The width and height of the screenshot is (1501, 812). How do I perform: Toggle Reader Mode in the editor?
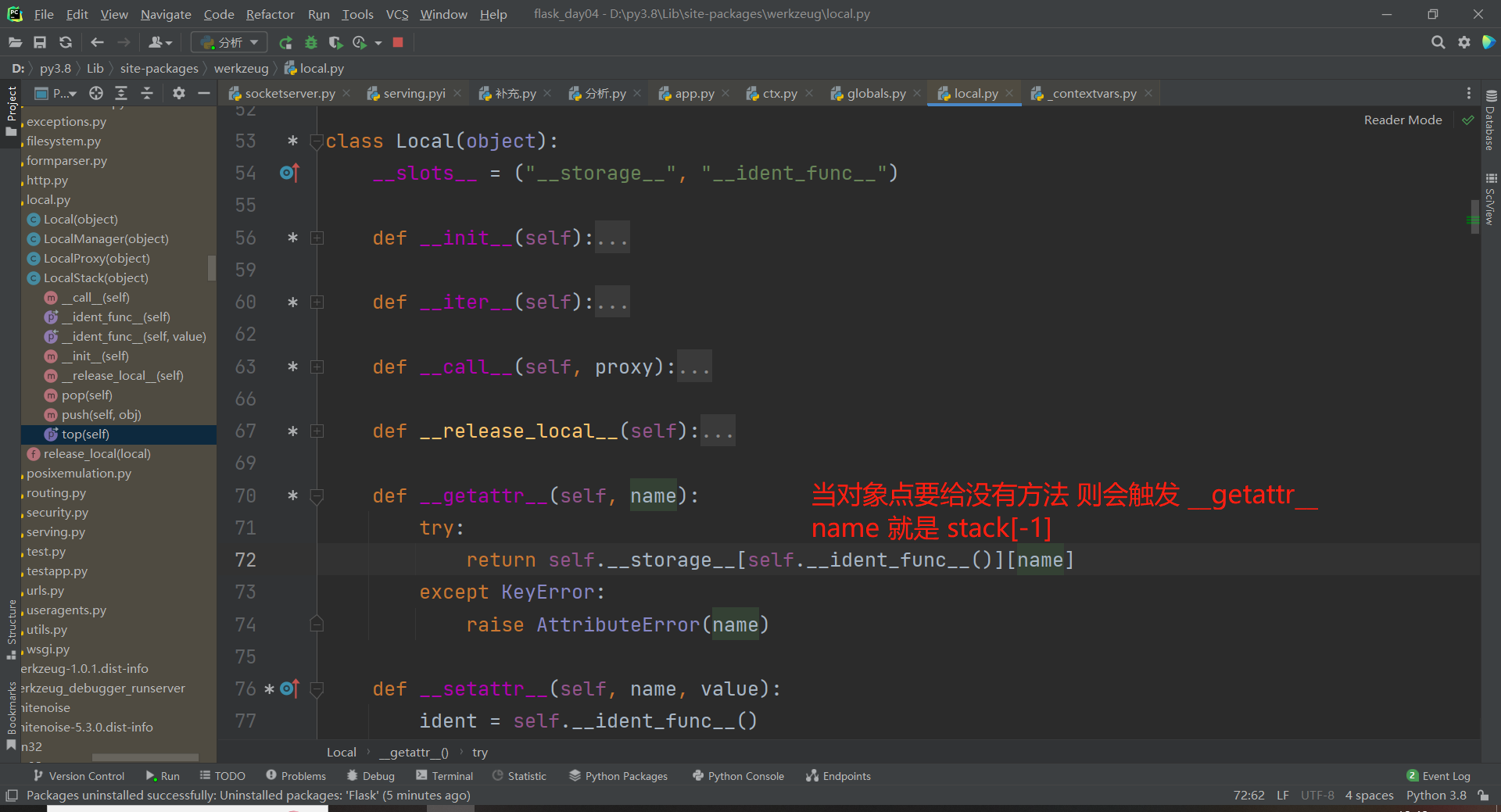tap(1402, 120)
